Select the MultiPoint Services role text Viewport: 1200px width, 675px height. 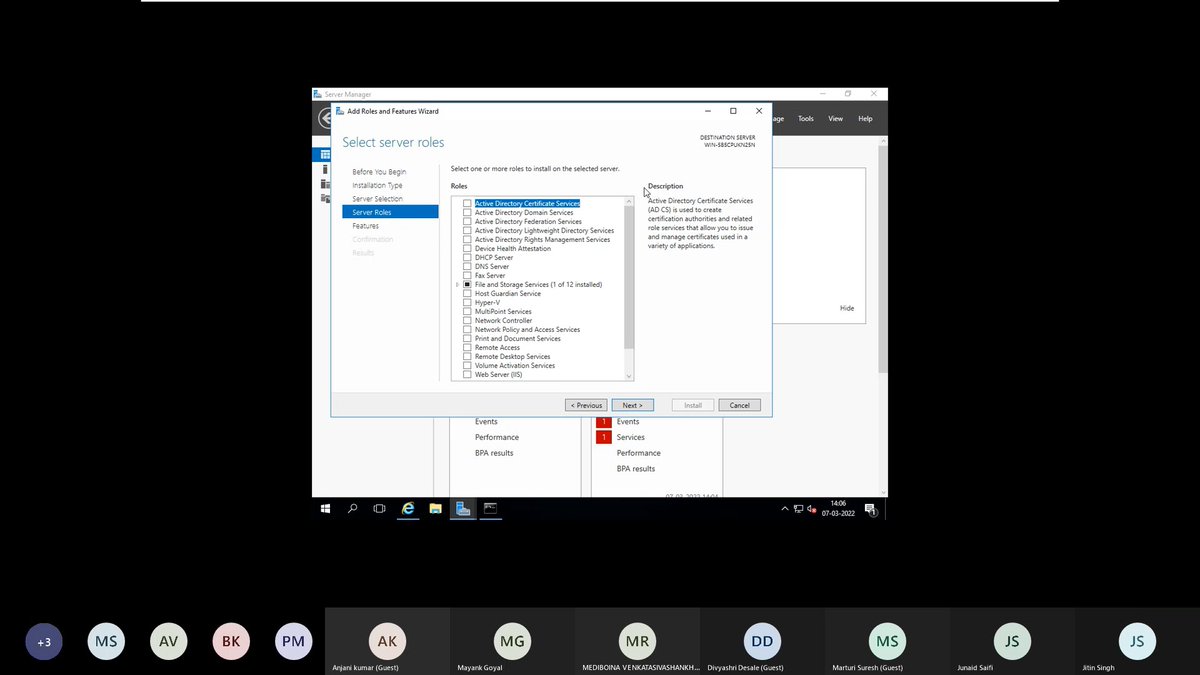(503, 312)
